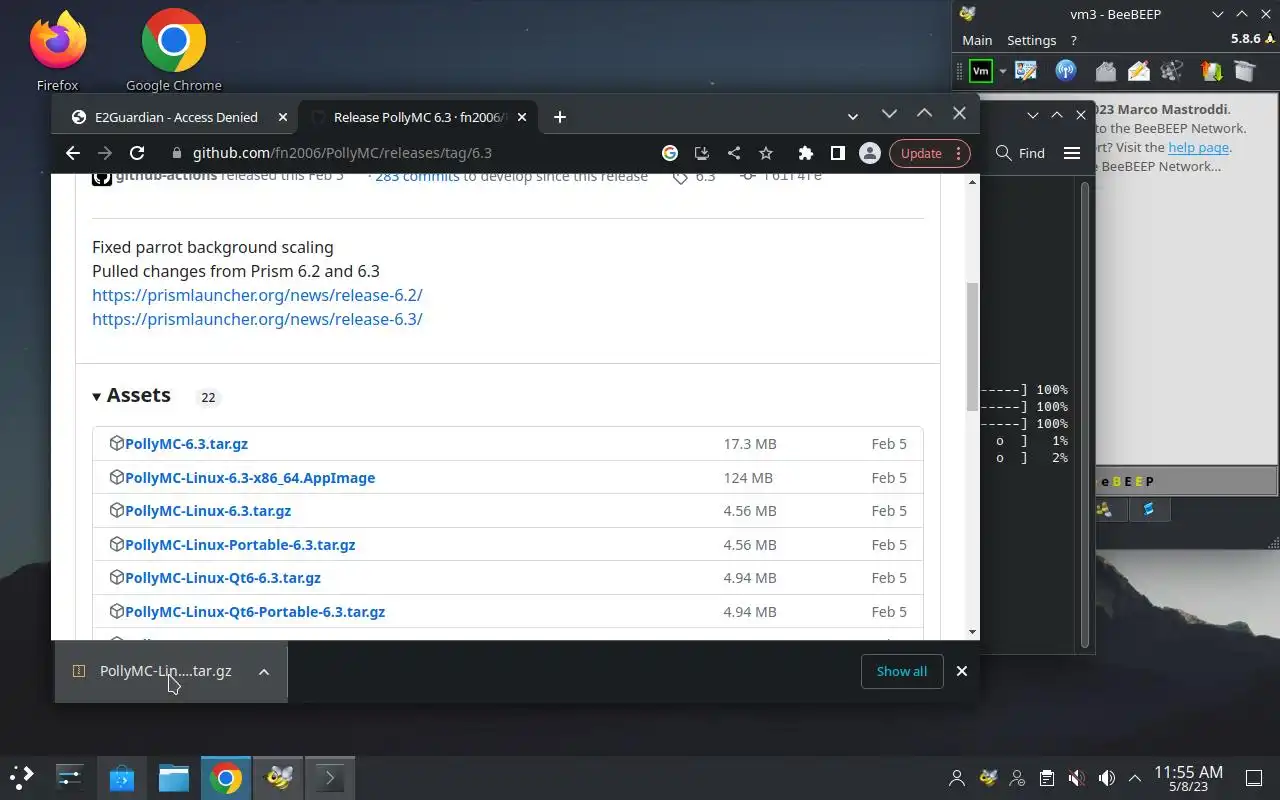Image resolution: width=1280 pixels, height=800 pixels.
Task: Download PollyMC-Linux-6.3.tar.gz asset
Action: point(208,511)
